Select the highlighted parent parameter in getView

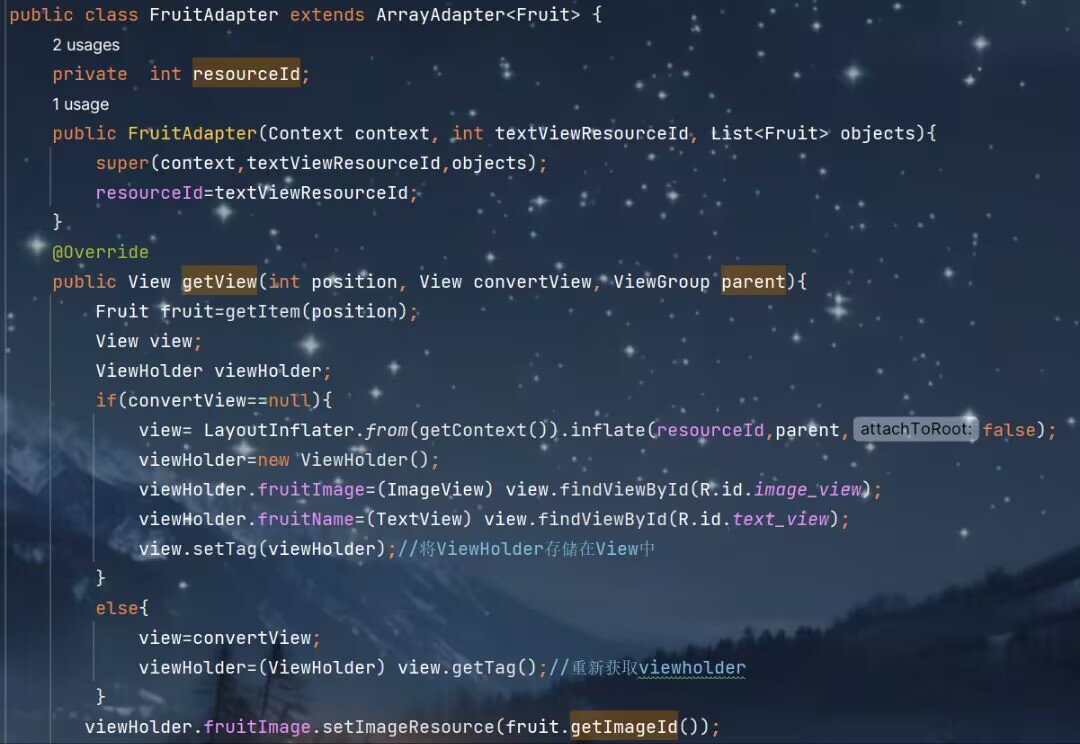(754, 281)
